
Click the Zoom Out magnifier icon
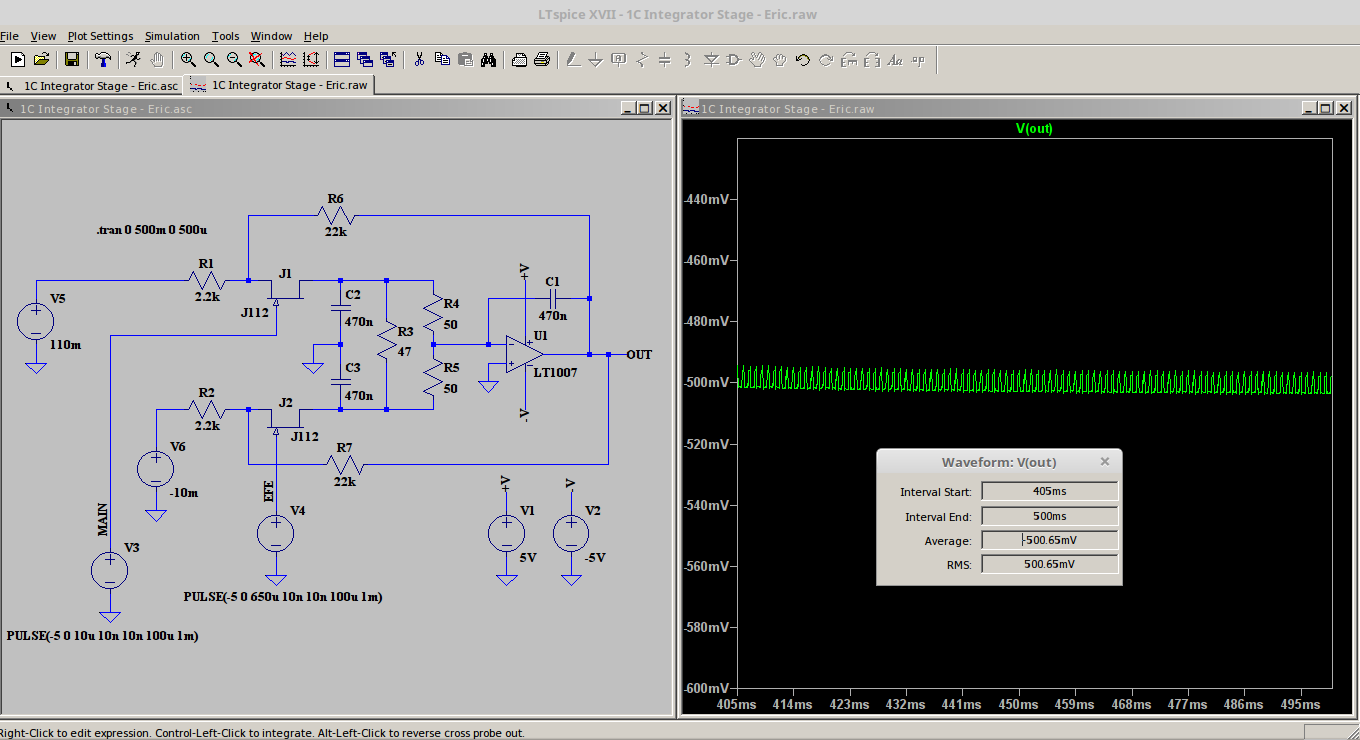234,60
